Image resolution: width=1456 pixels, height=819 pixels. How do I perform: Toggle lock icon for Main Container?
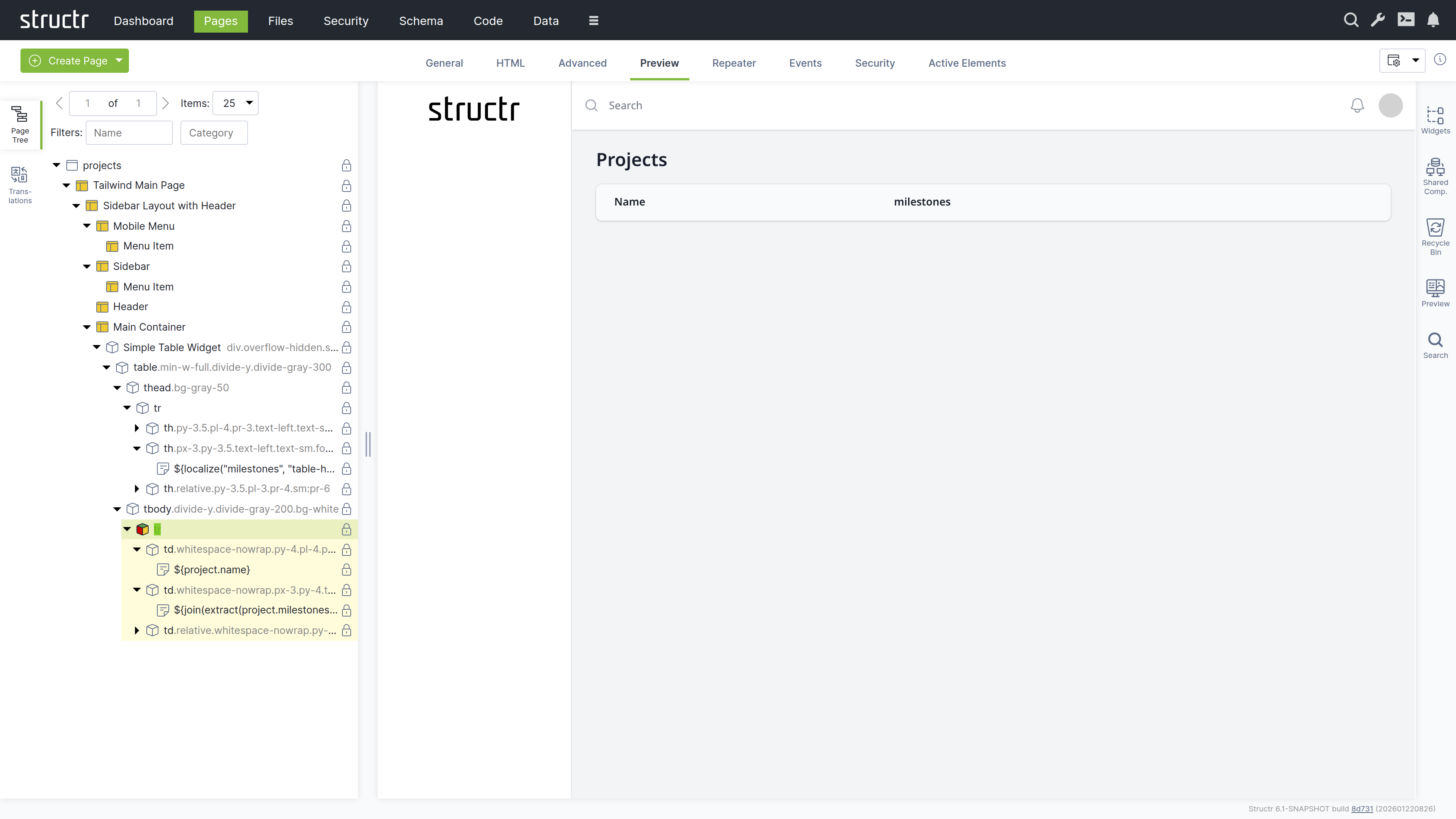(x=347, y=327)
